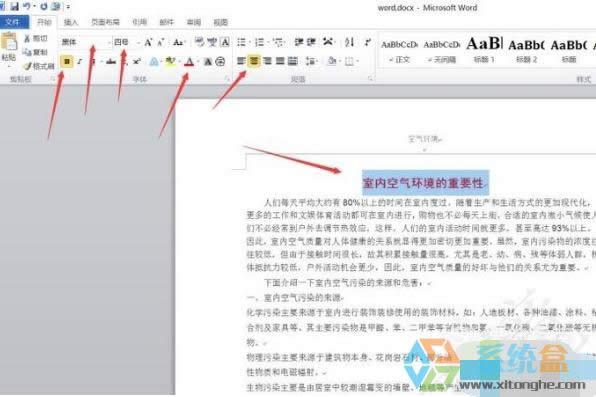Click the bullets list icon
The width and height of the screenshot is (596, 397).
pos(242,42)
